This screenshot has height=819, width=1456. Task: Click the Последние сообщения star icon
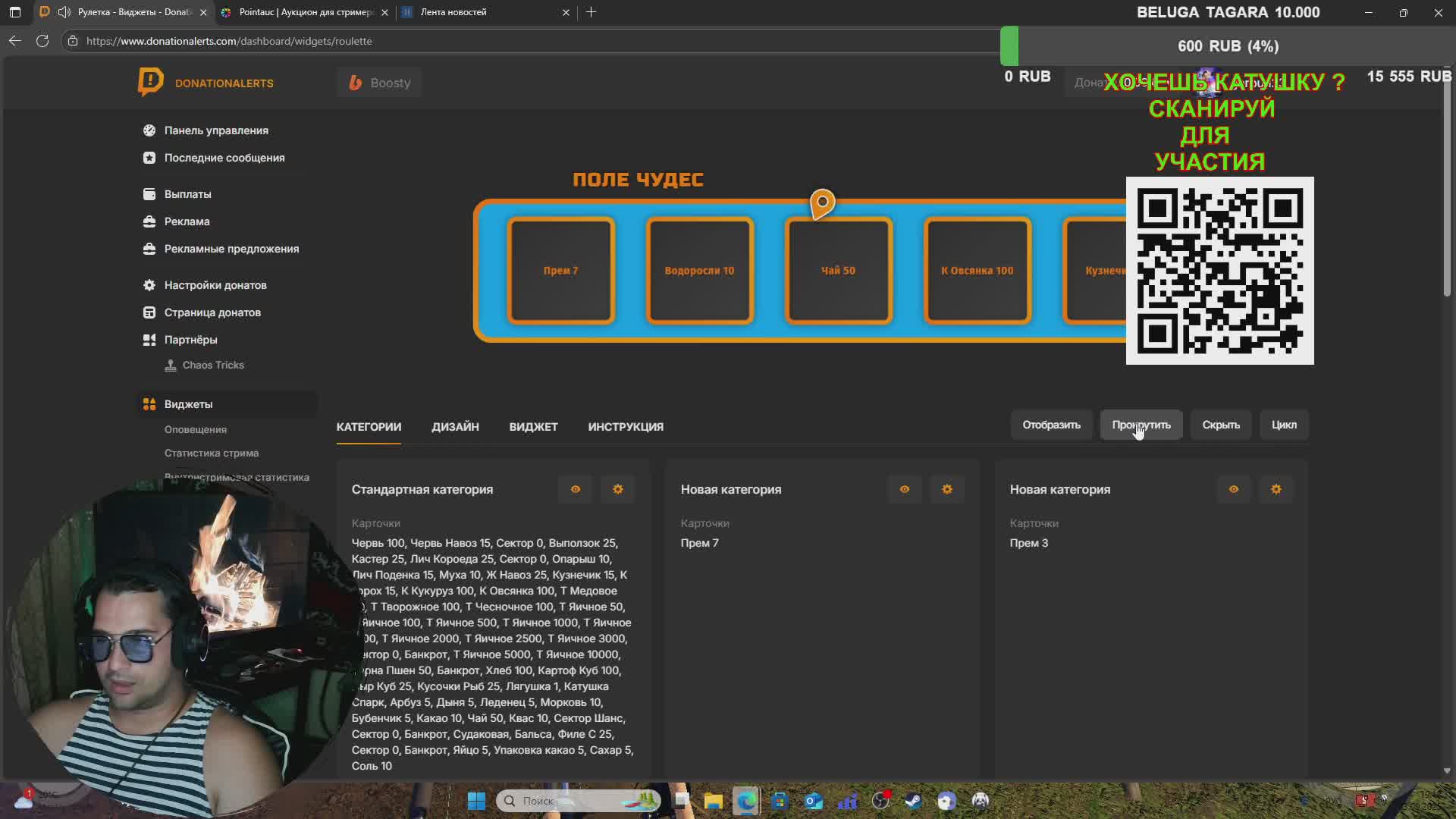(x=149, y=158)
